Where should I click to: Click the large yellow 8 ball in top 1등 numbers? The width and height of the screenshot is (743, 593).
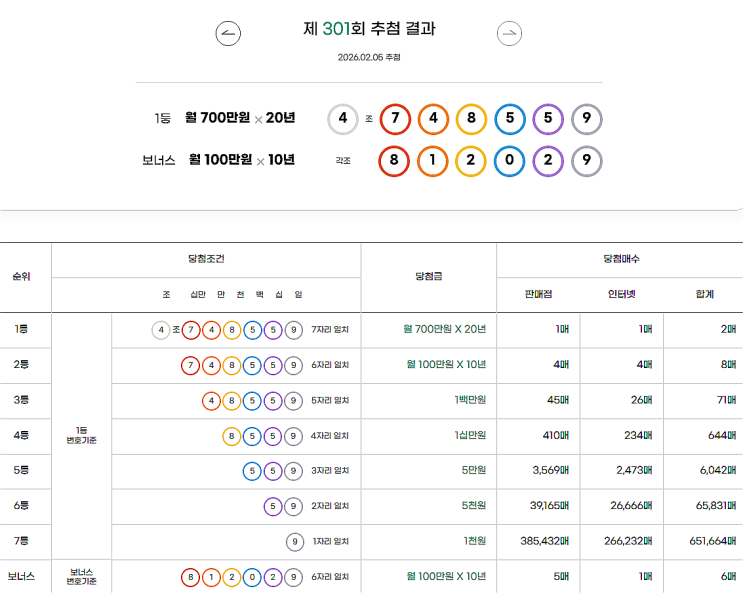[x=471, y=119]
